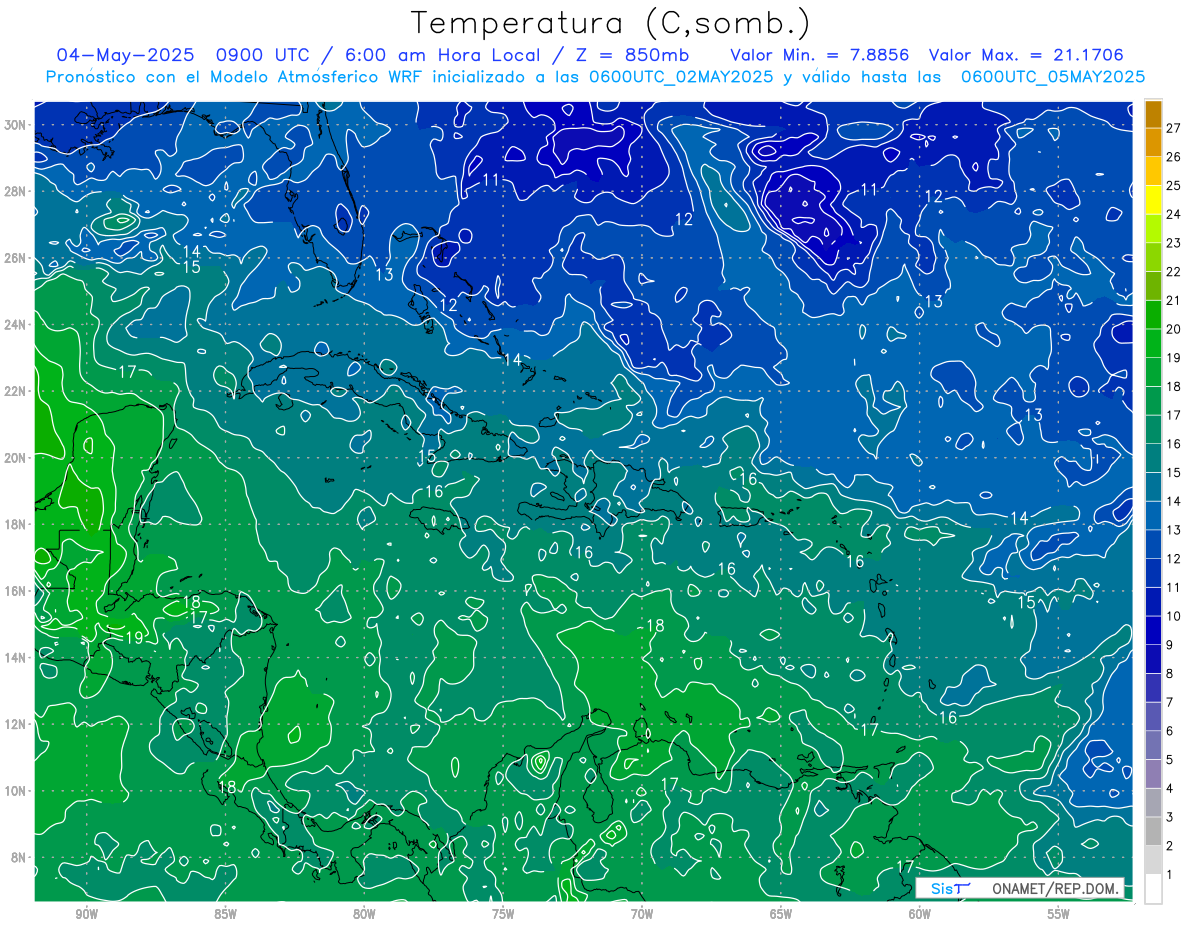Click the "16N" latitude axis label
The image size is (1200, 927).
click(15, 591)
